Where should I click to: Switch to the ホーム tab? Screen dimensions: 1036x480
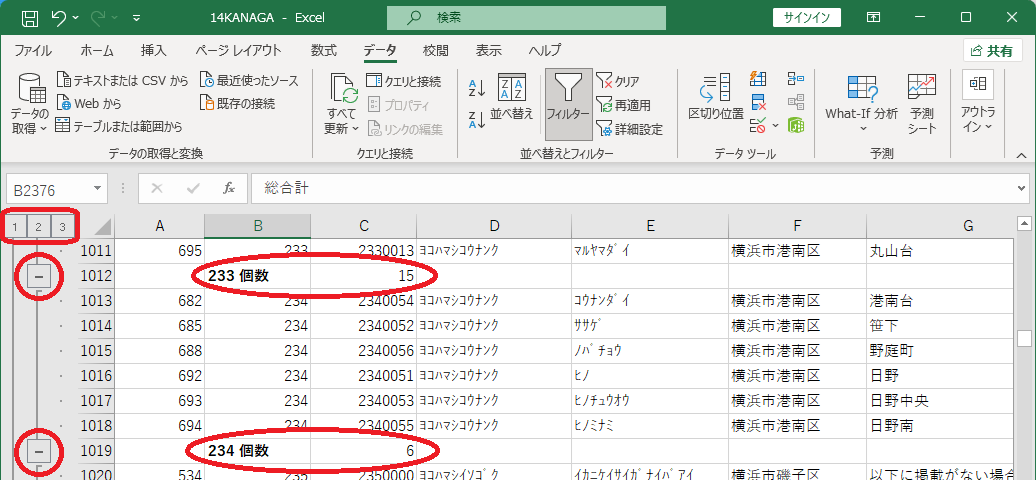point(97,50)
